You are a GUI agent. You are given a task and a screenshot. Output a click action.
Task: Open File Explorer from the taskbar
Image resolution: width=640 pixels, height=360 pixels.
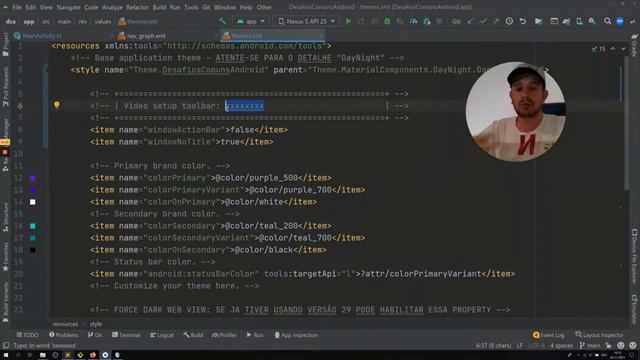[x=42, y=355]
